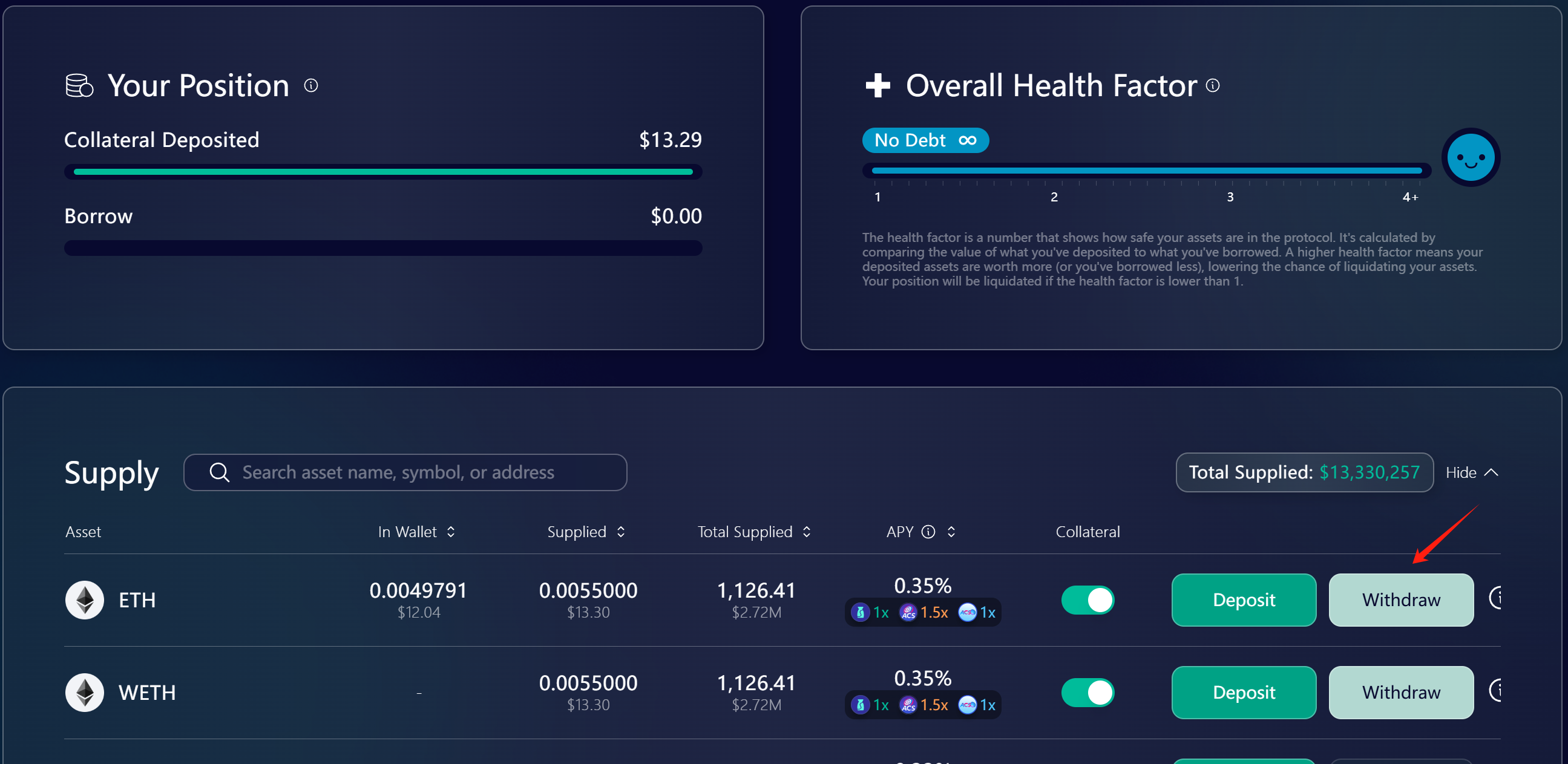1568x764 pixels.
Task: Click the smiley health face icon
Action: [1471, 157]
